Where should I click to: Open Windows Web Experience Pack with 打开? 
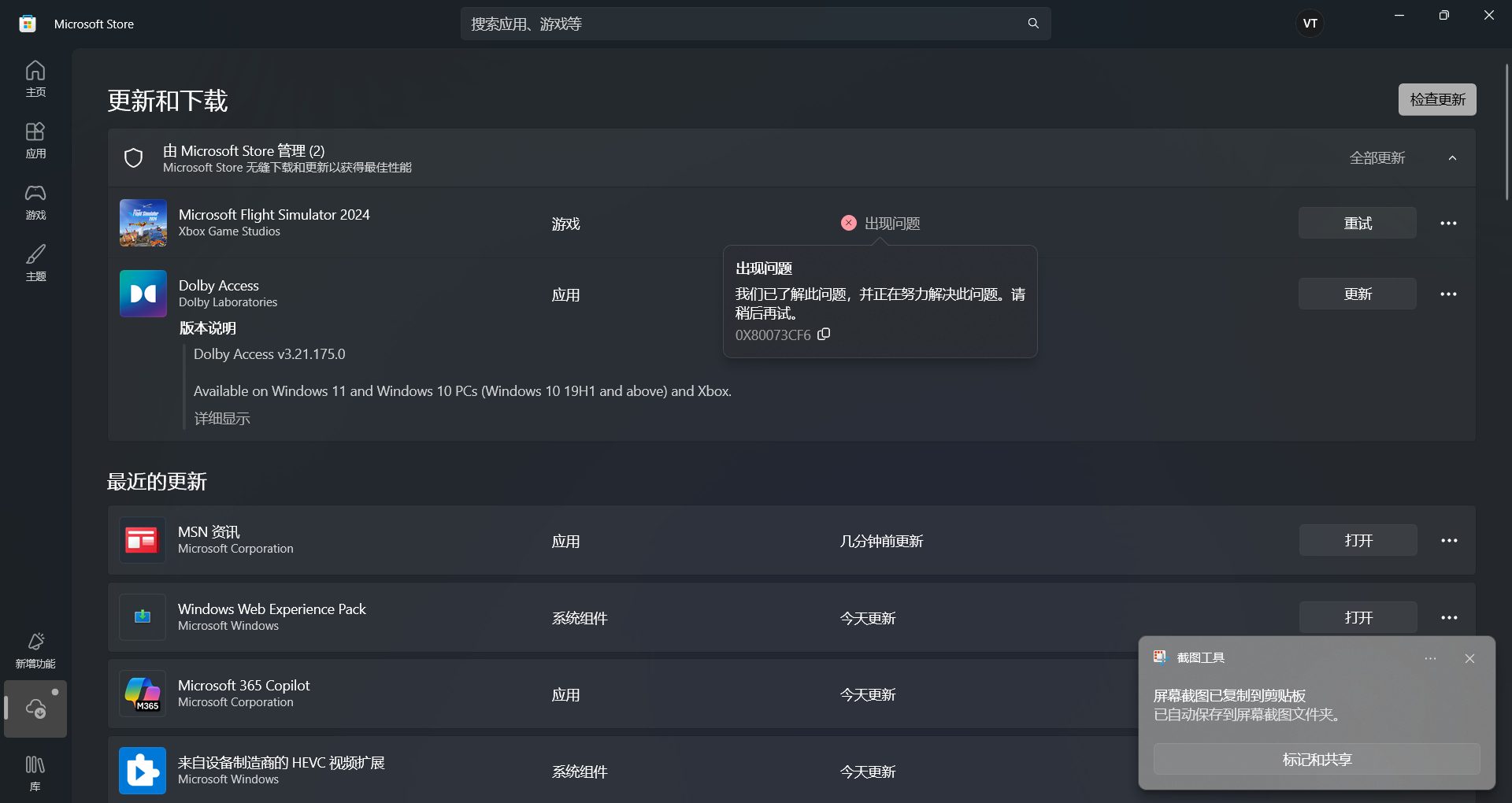pyautogui.click(x=1358, y=617)
